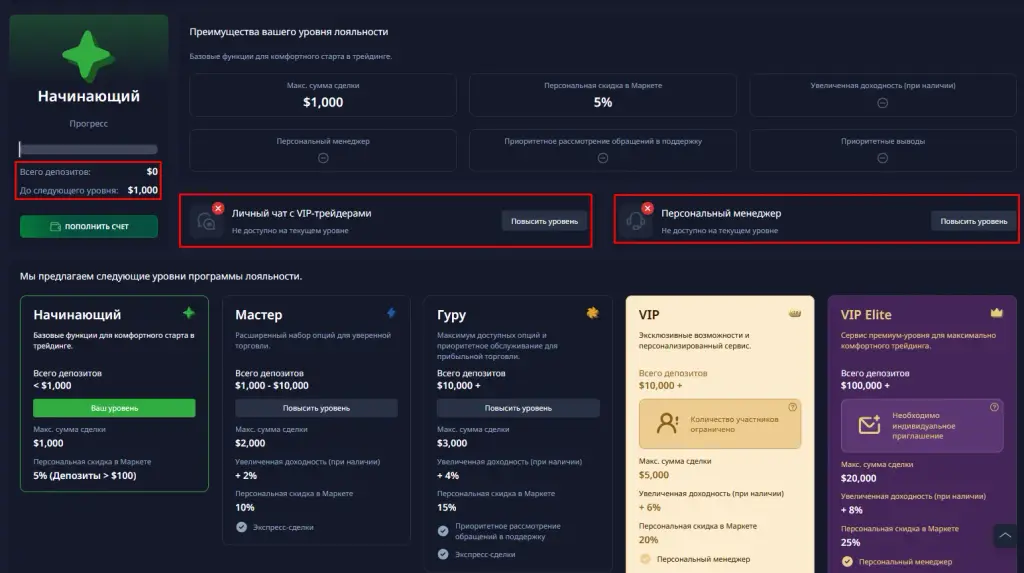Click the minus icon under Увеличенная доходность benefit
Viewport: 1024px width, 573px height.
click(882, 103)
